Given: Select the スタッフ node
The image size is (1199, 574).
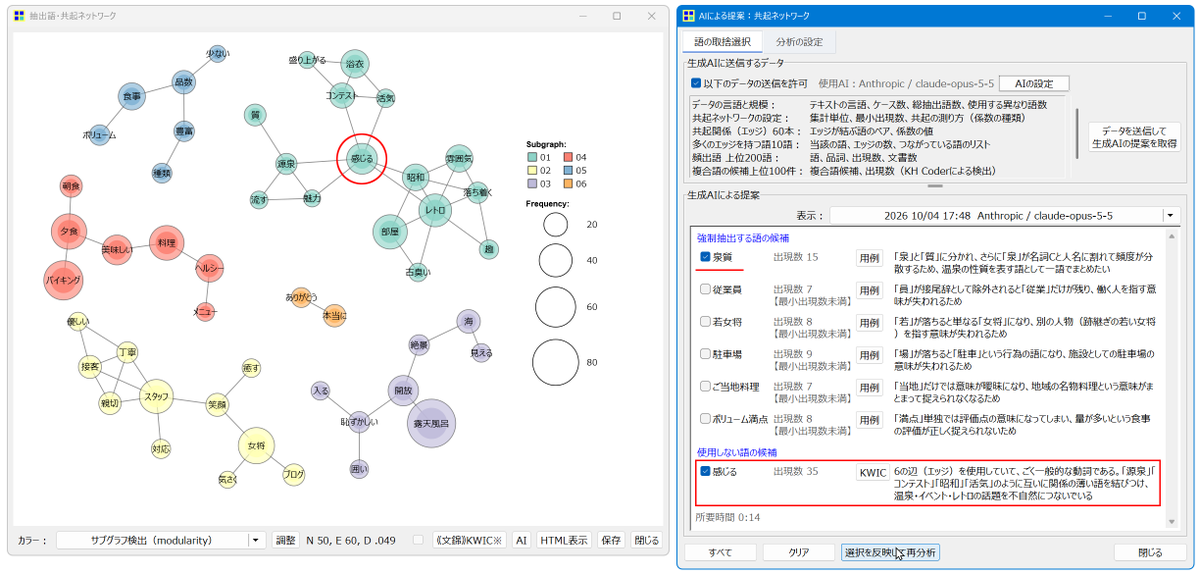Looking at the screenshot, I should click(157, 396).
